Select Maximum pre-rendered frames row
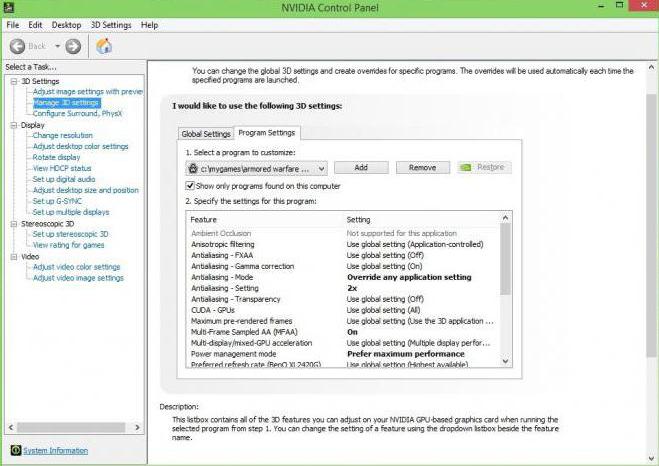Image resolution: width=659 pixels, height=466 pixels. (x=343, y=321)
